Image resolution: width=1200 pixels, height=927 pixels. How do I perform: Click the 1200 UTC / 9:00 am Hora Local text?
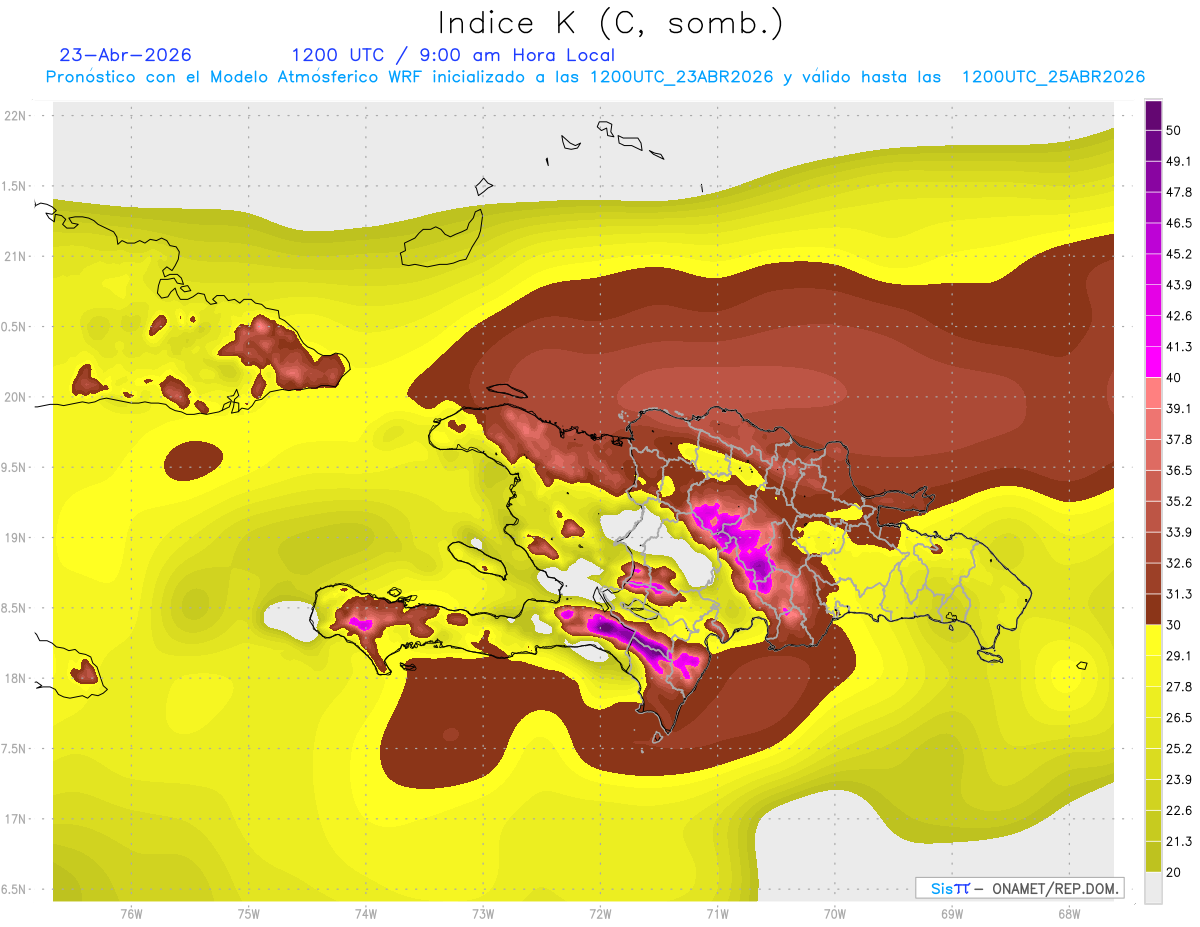453,55
